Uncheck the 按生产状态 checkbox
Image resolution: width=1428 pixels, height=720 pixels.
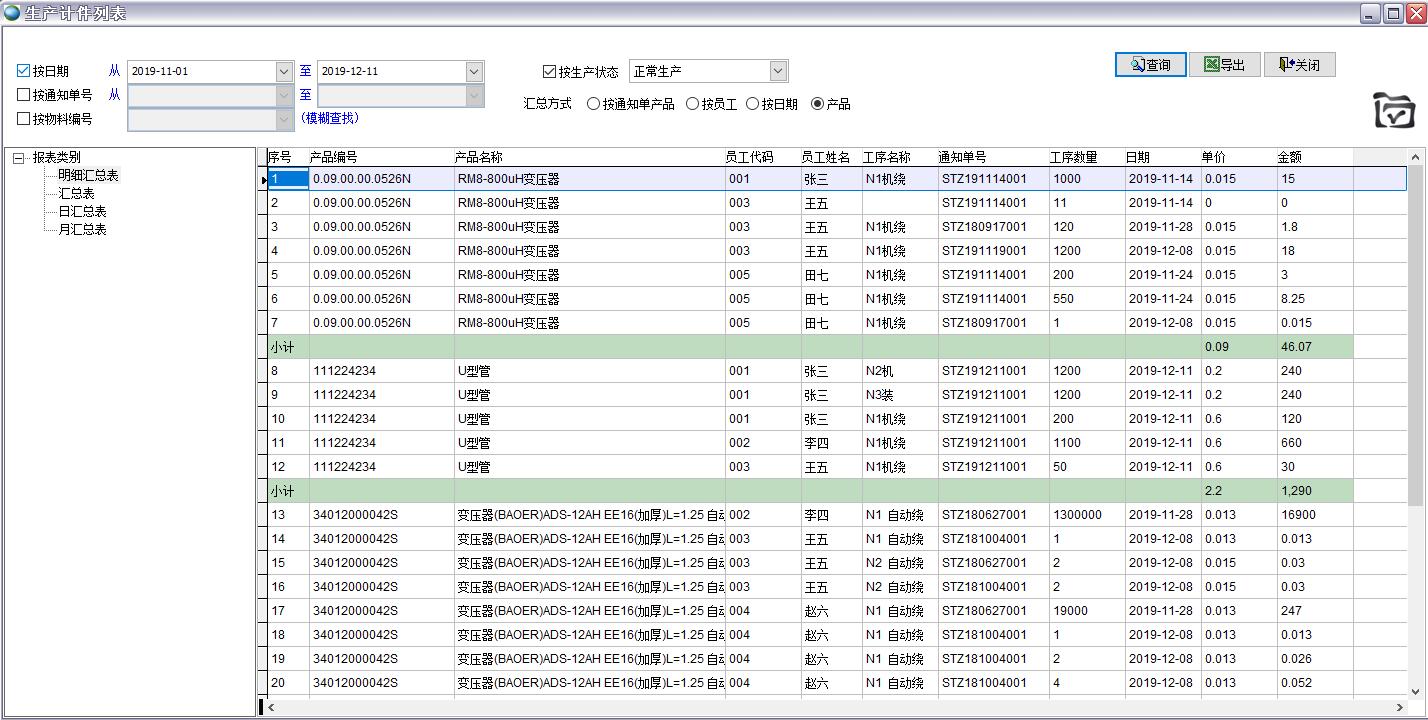(549, 71)
